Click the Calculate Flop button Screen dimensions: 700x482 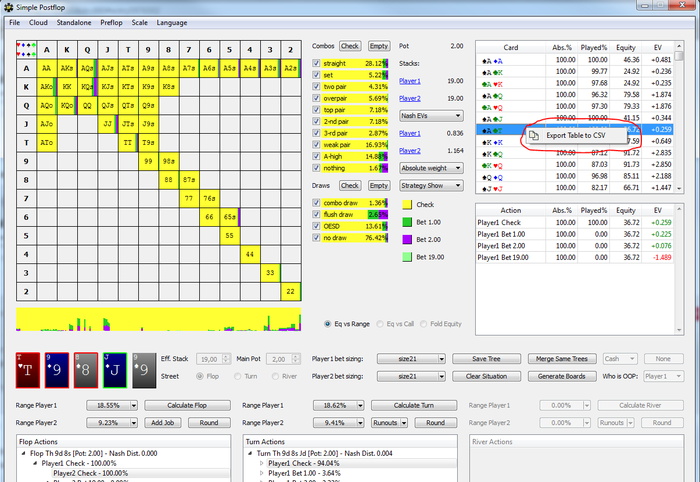pos(187,405)
